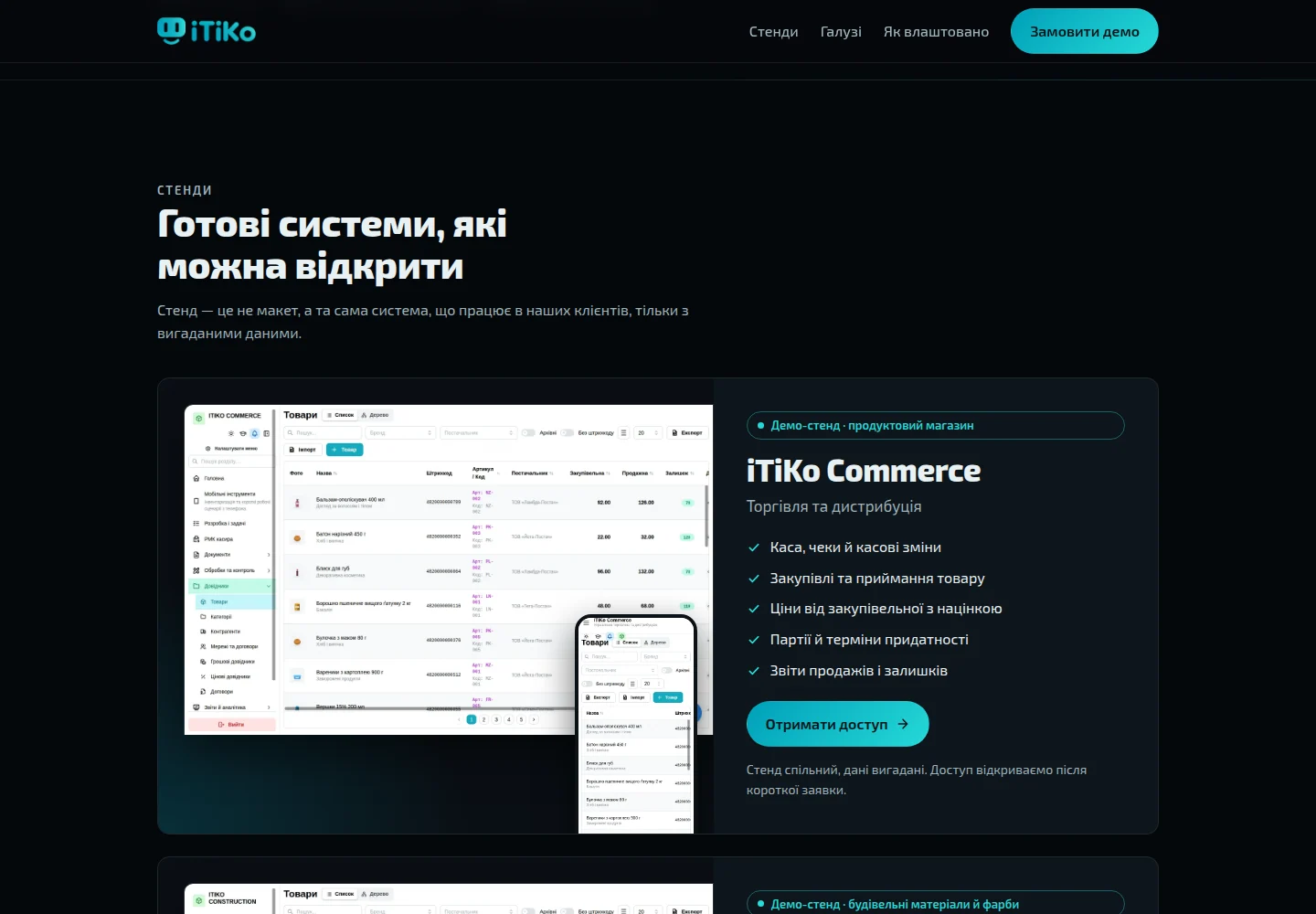The width and height of the screenshot is (1316, 914).
Task: Click the Головна home icon in the Commerce sidebar
Action: [x=196, y=478]
